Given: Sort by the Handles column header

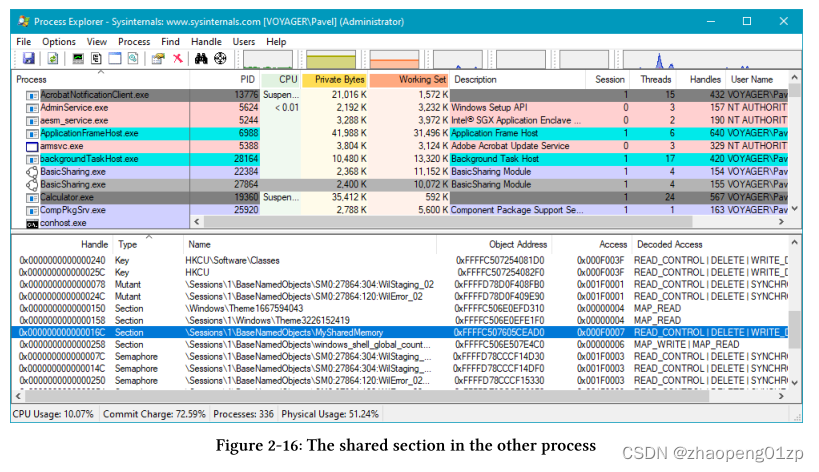Looking at the screenshot, I should coord(700,79).
